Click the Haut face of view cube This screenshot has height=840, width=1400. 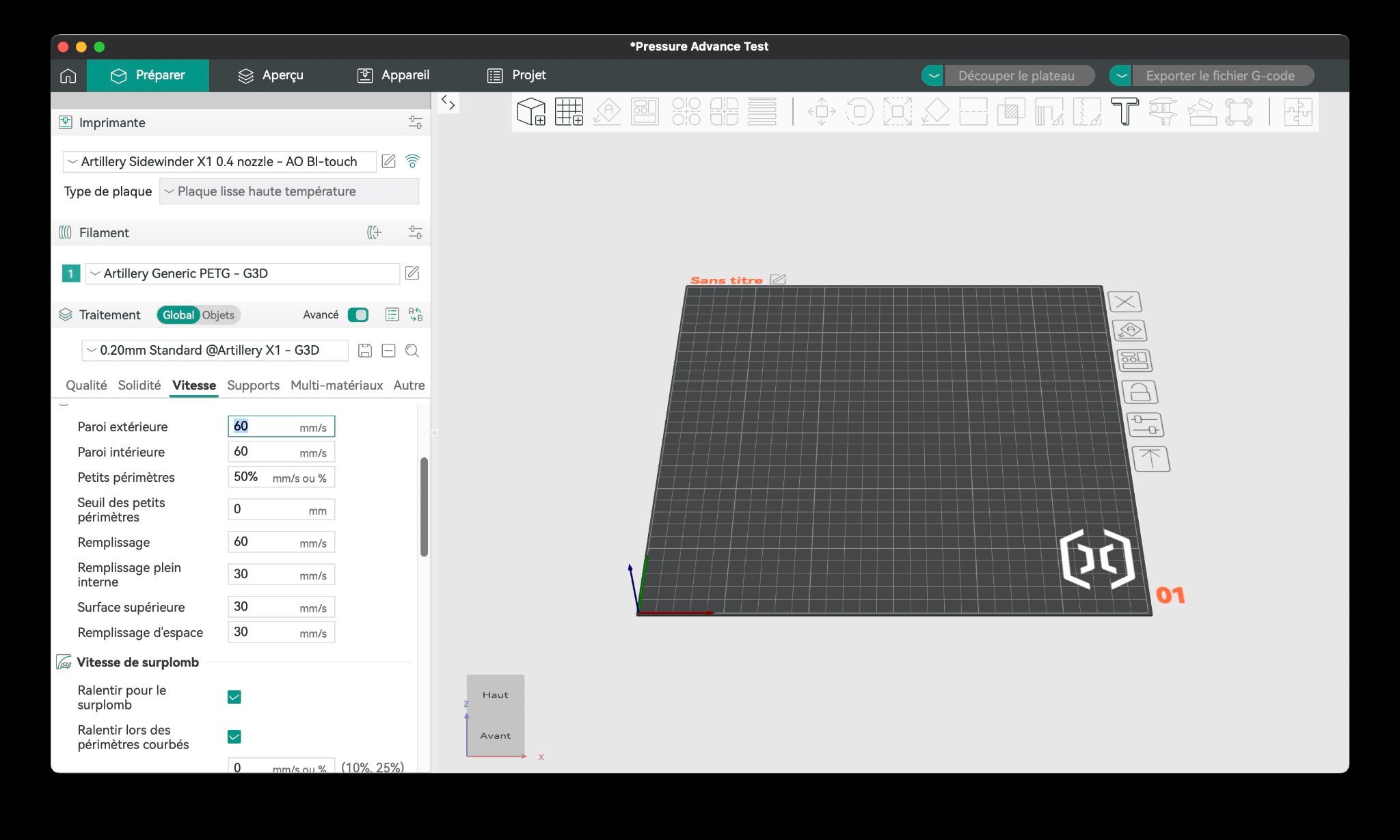[x=495, y=694]
